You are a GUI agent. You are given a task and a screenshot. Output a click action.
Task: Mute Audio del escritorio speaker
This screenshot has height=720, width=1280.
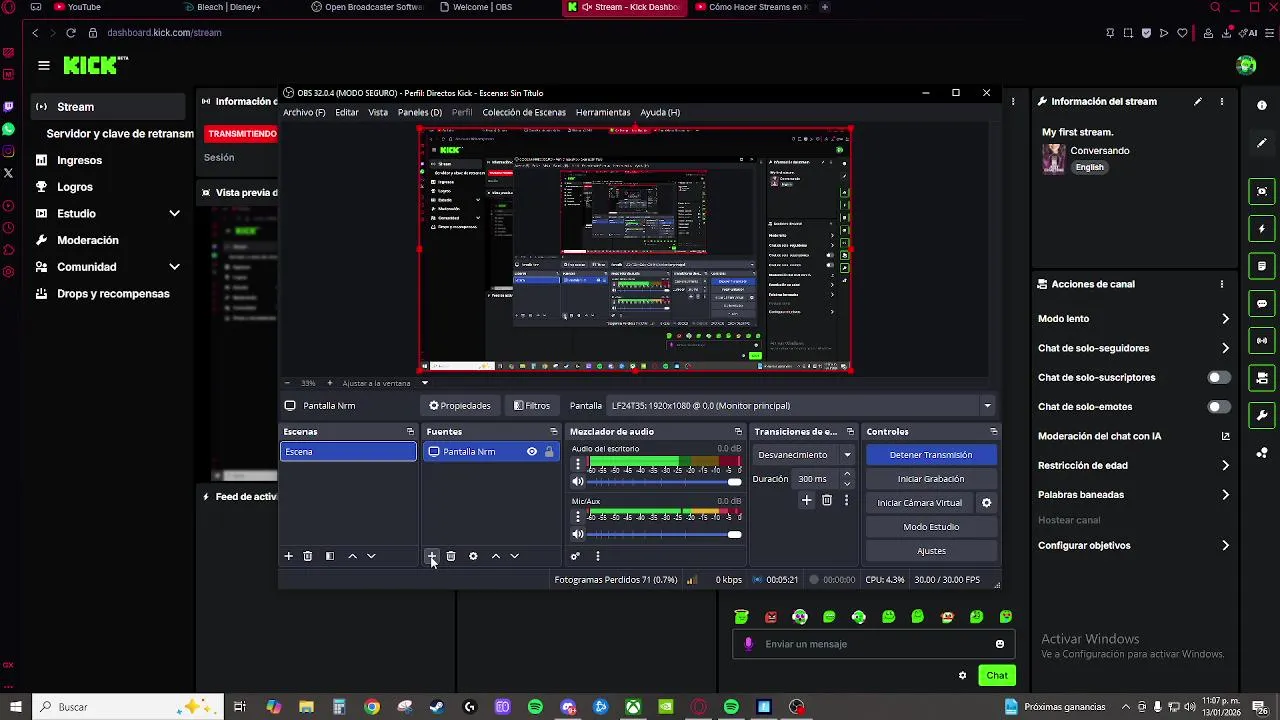coord(577,482)
